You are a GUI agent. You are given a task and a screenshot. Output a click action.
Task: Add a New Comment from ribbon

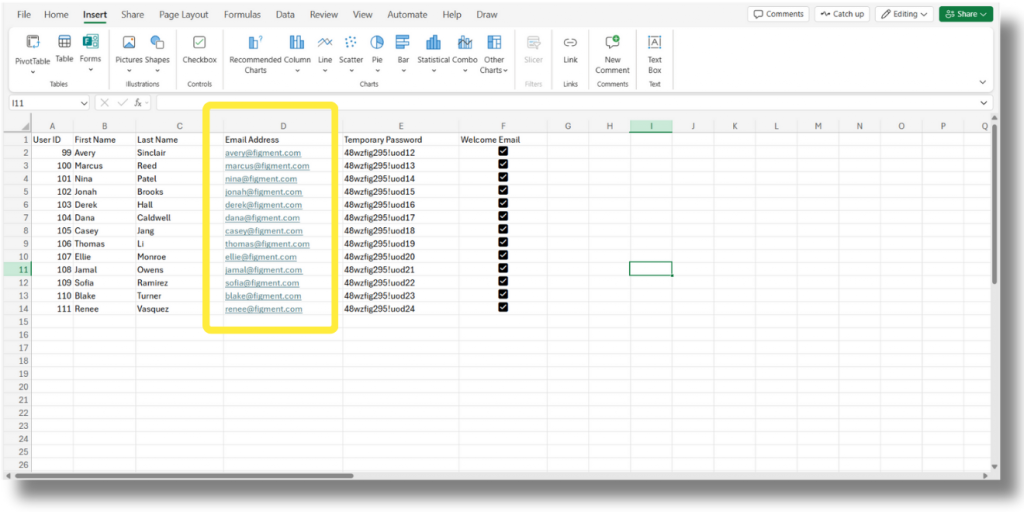point(612,50)
